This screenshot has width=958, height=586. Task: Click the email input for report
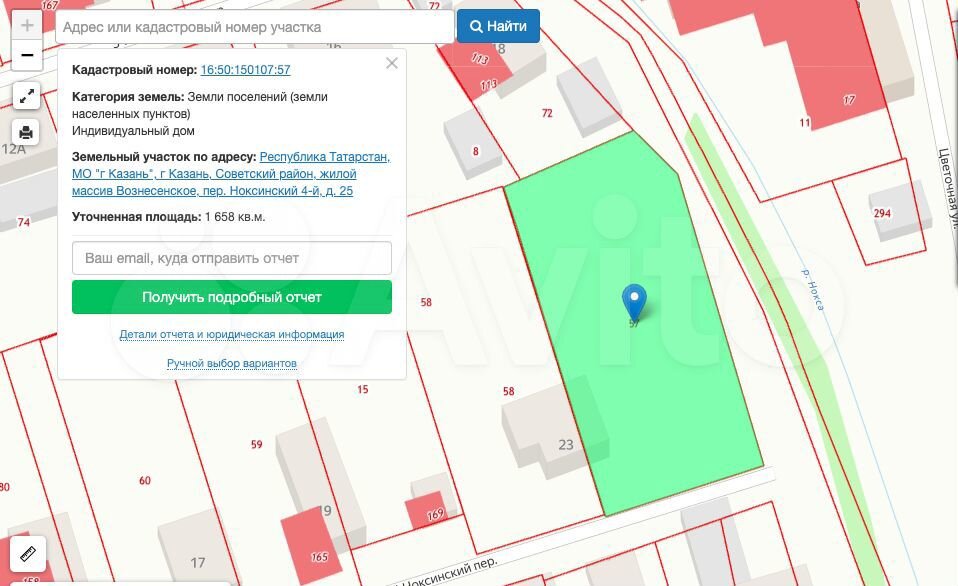click(x=232, y=258)
